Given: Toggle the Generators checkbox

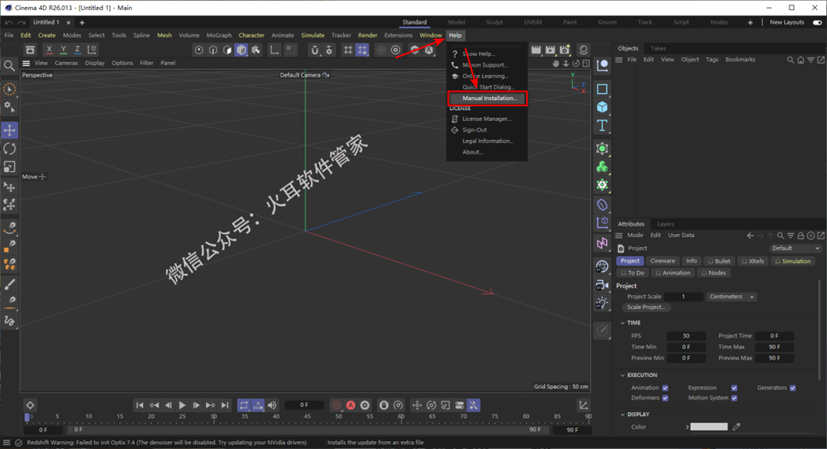Looking at the screenshot, I should tap(793, 388).
